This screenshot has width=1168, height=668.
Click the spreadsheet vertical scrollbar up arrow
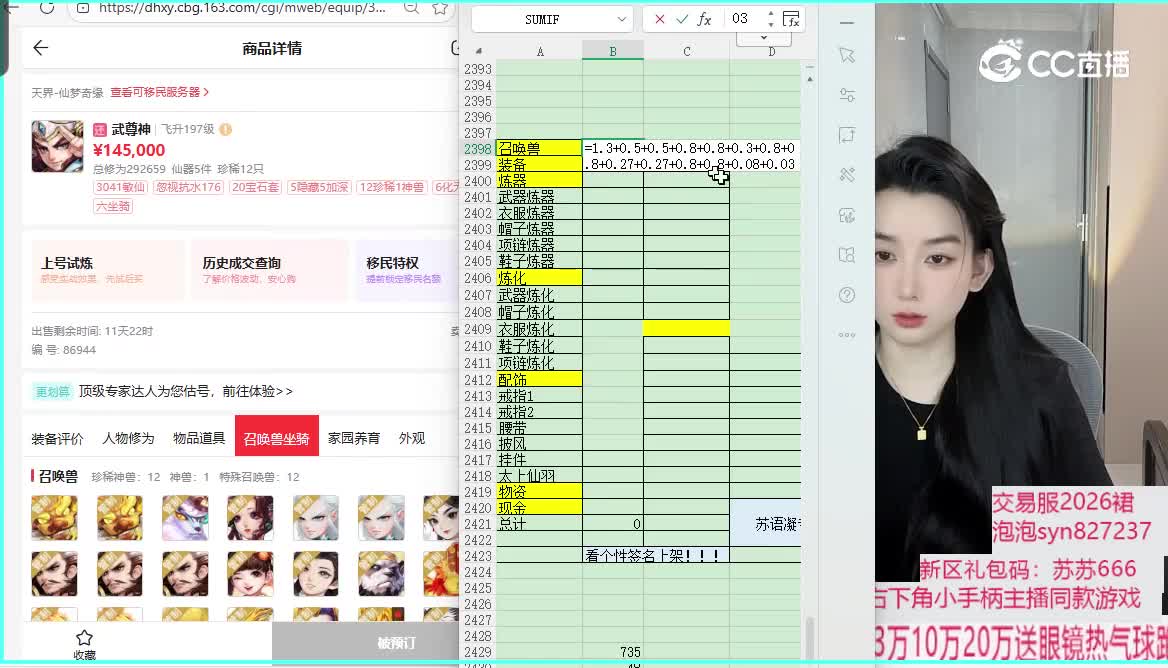tap(810, 78)
